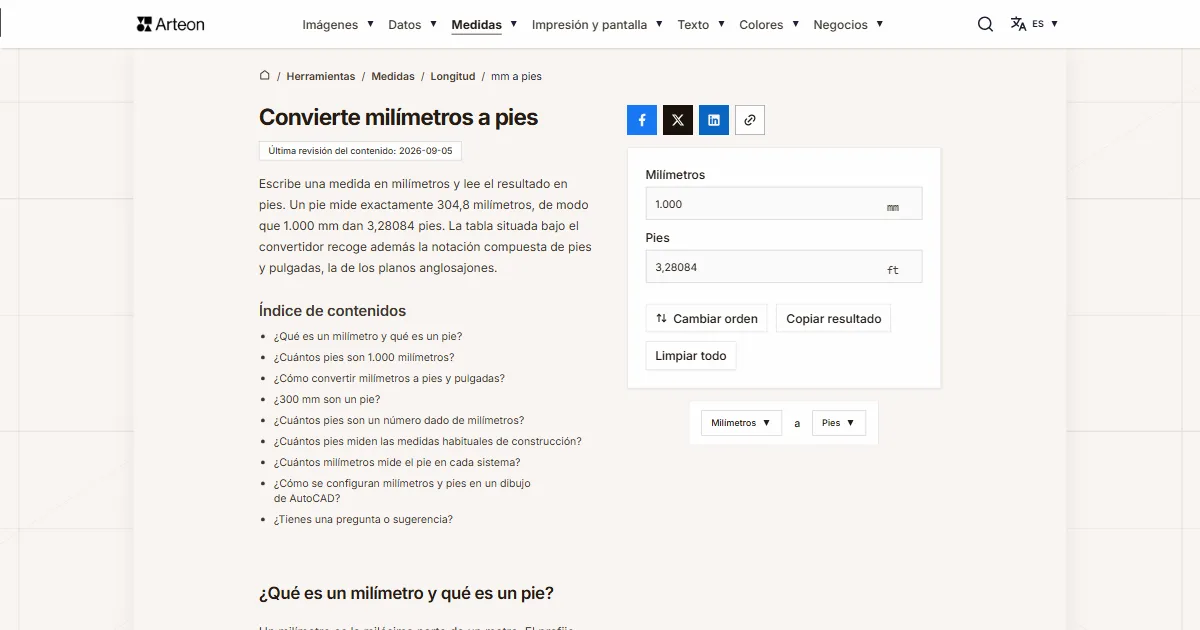Expand the Negocios menu
This screenshot has height=630, width=1200.
(848, 24)
